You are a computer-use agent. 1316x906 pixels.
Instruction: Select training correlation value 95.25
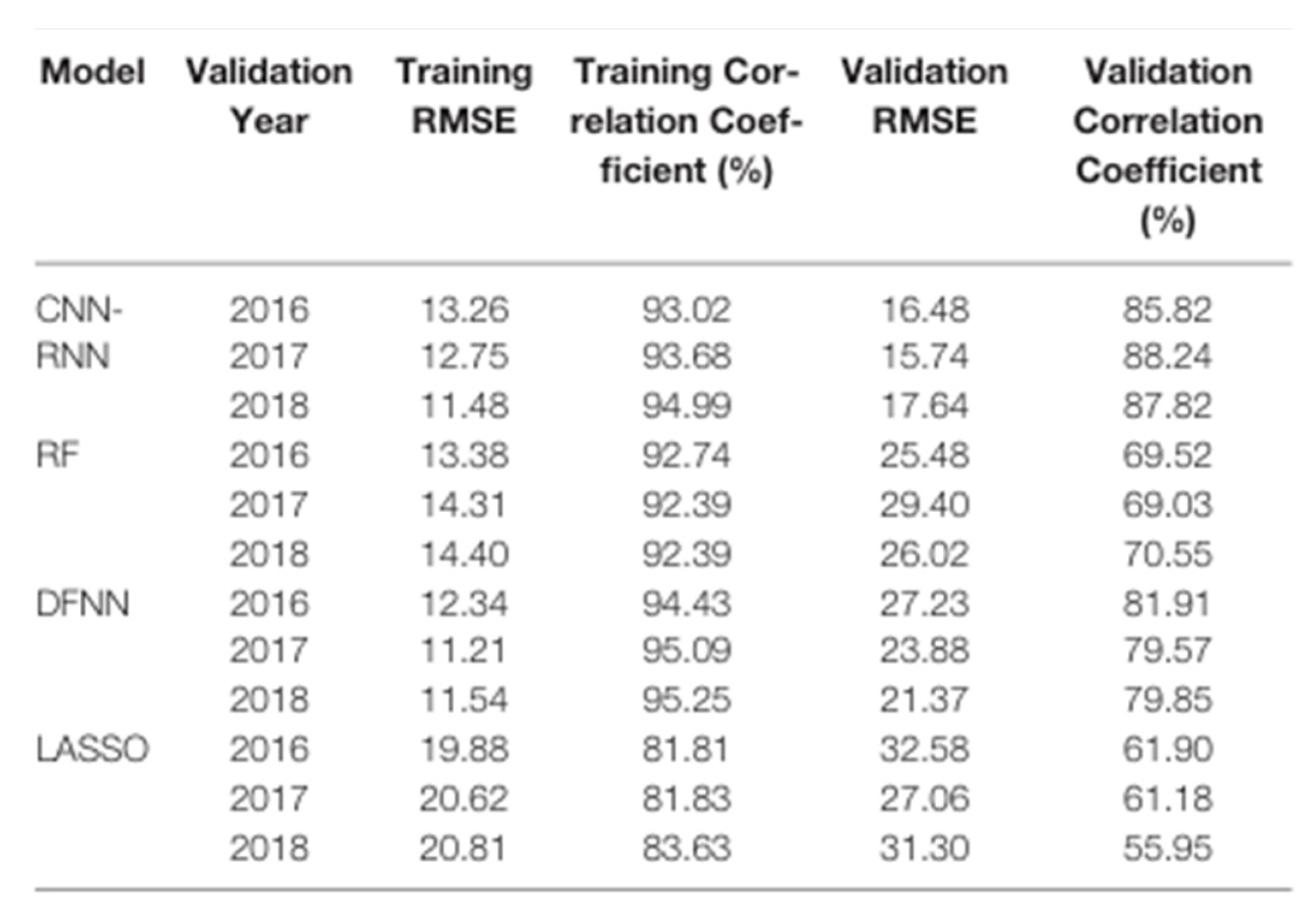(686, 699)
